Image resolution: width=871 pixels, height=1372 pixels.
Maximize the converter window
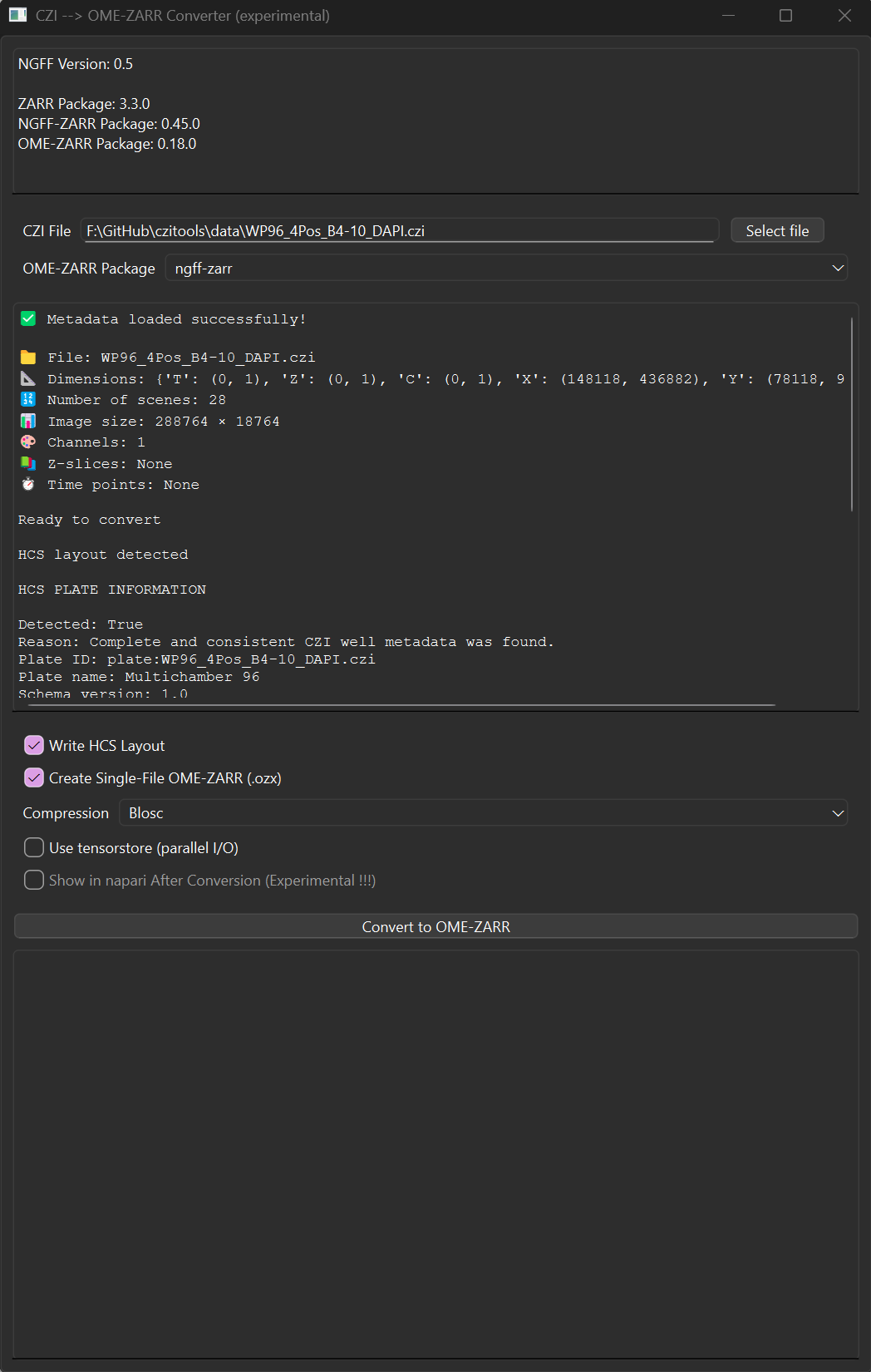(x=785, y=16)
